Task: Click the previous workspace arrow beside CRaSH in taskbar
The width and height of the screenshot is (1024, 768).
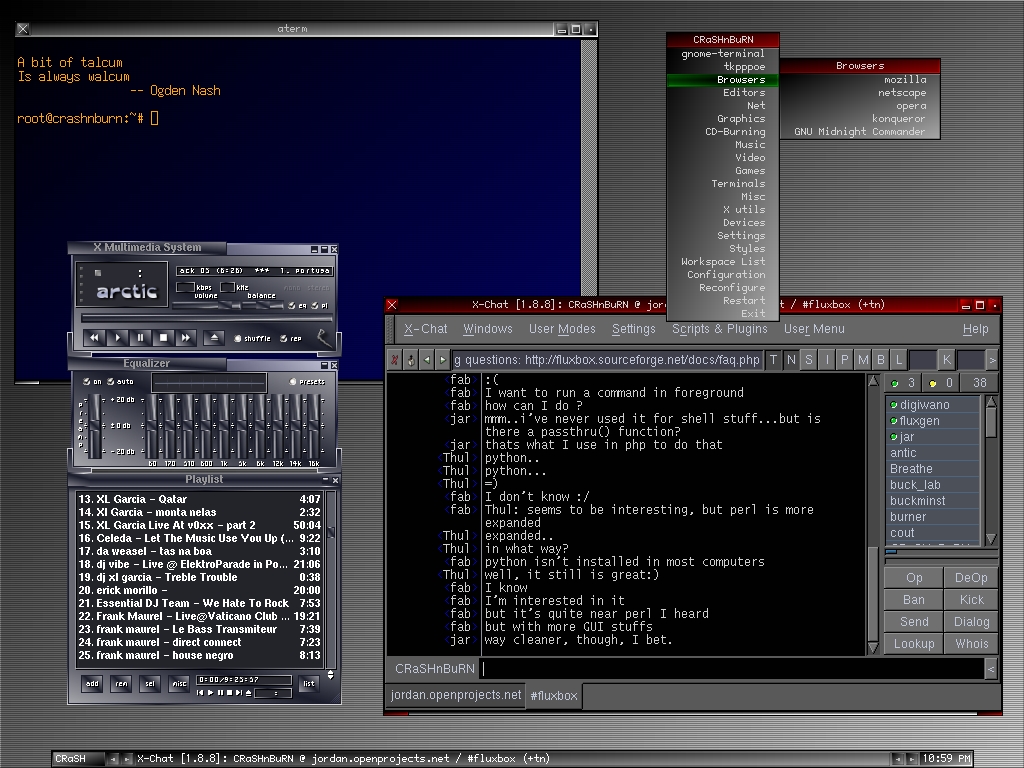Action: (113, 759)
